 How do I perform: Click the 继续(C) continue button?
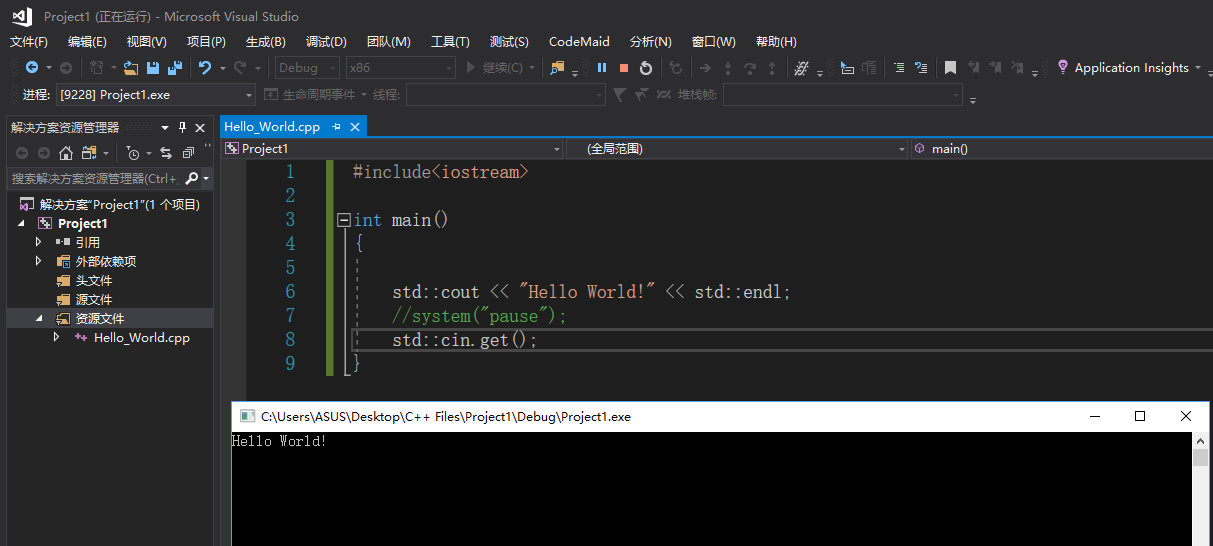(x=494, y=67)
